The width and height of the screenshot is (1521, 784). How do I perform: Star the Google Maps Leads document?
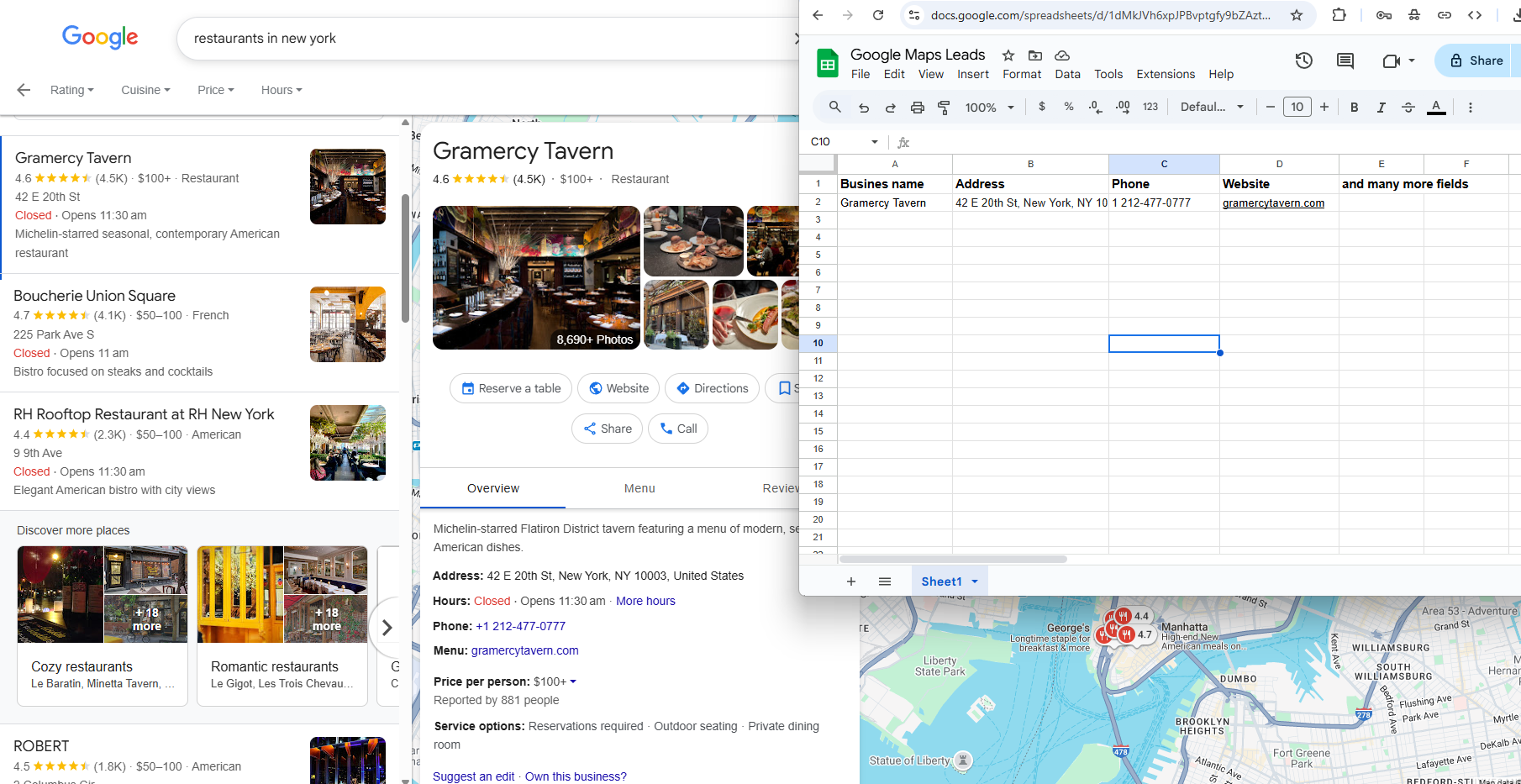[x=1008, y=55]
